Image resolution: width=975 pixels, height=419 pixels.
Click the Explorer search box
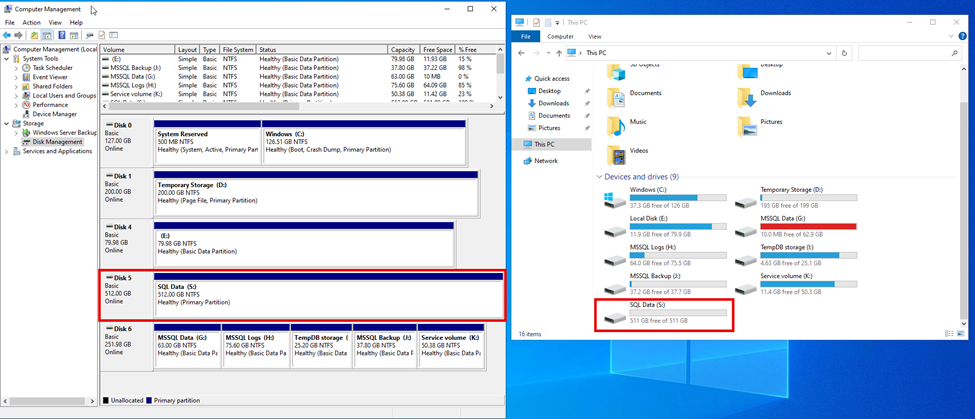point(909,53)
